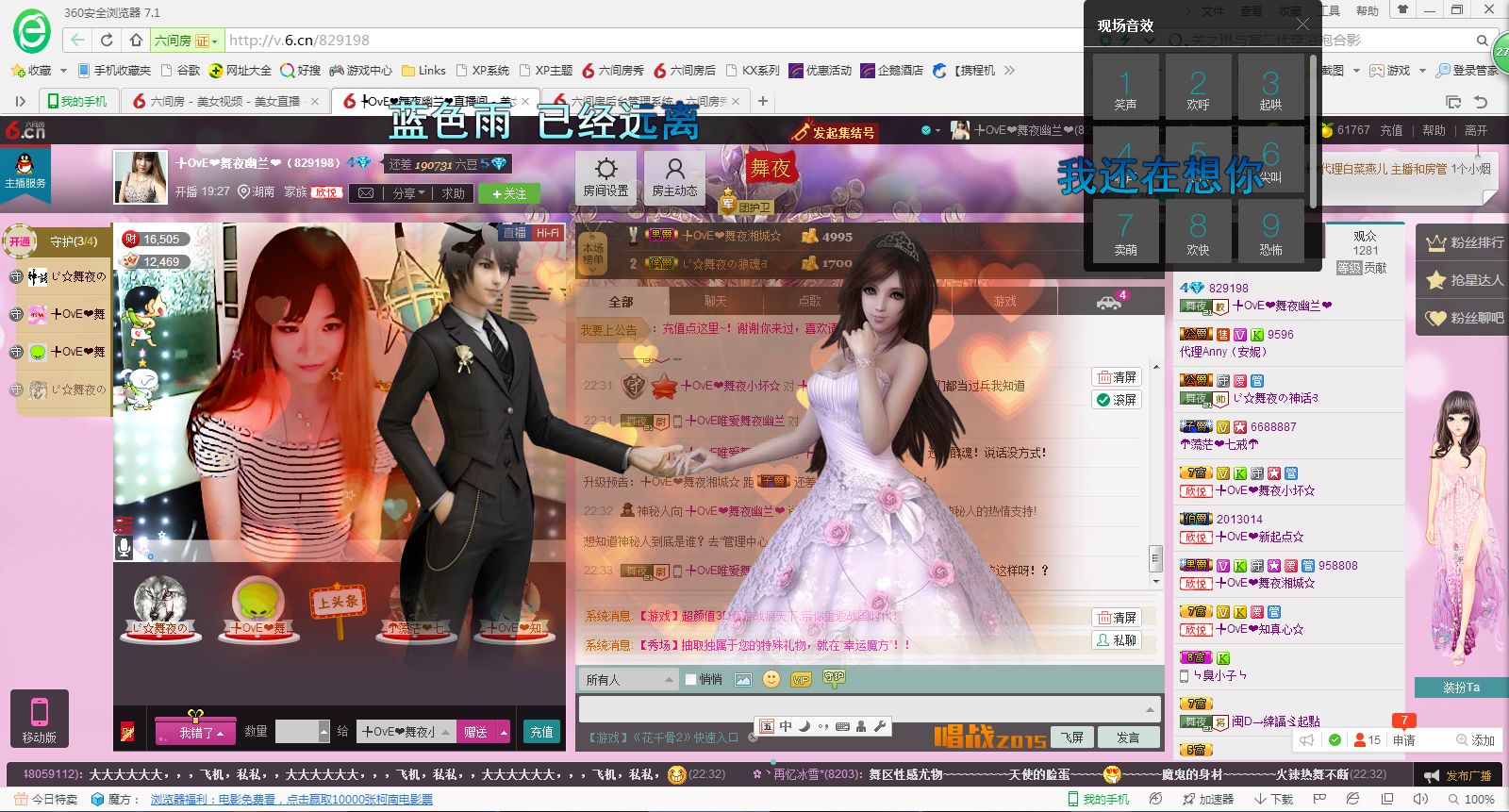1509x812 pixels.
Task: Click the 守护 green bubble icon
Action: (834, 677)
